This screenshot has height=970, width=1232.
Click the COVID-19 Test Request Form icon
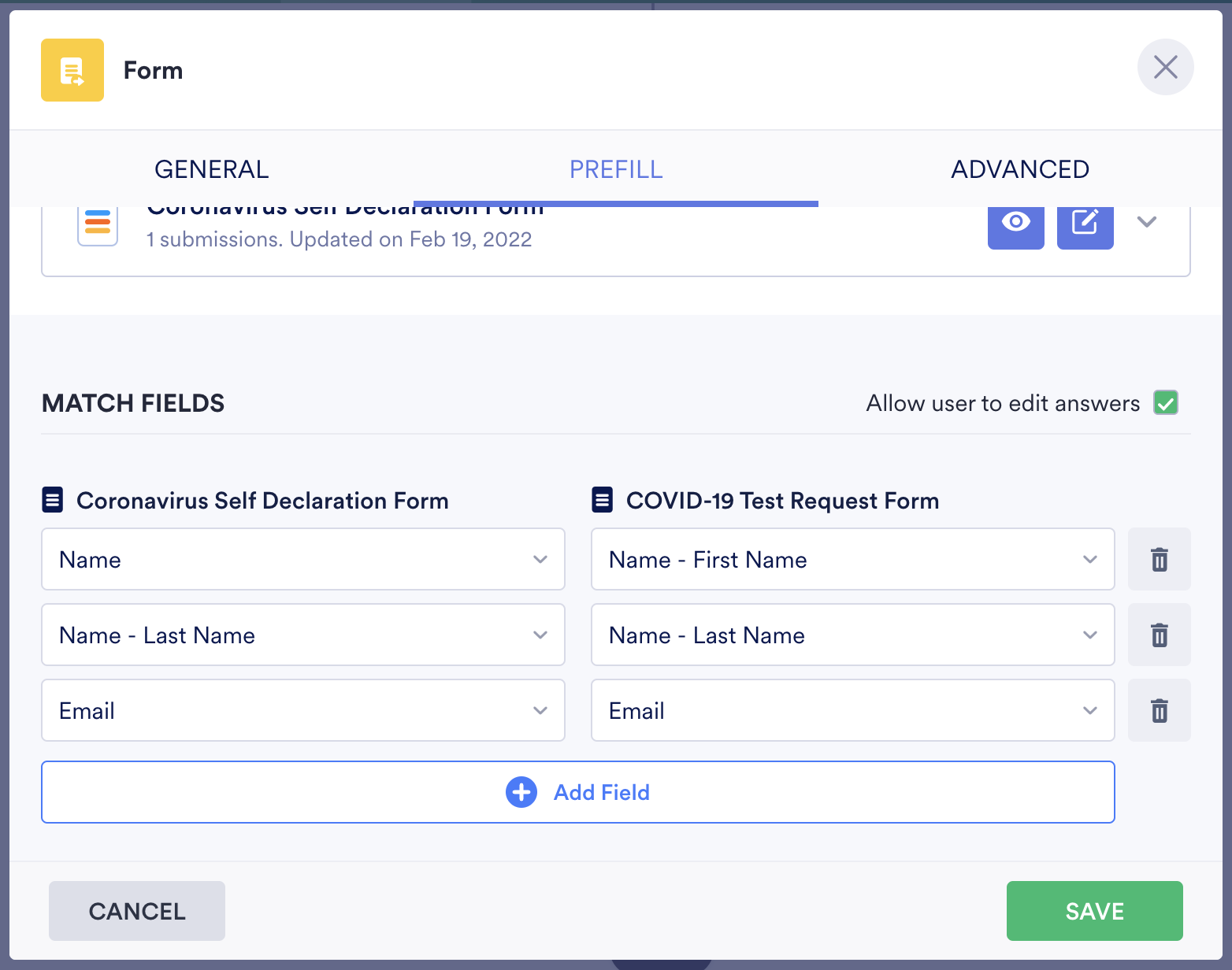pos(603,500)
